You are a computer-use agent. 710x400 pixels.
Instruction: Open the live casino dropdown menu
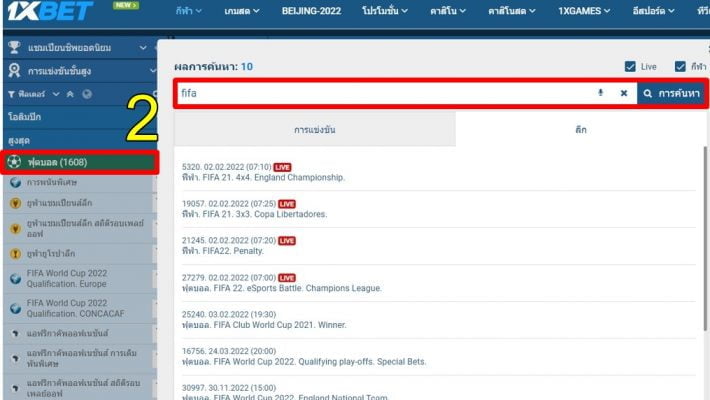click(512, 11)
